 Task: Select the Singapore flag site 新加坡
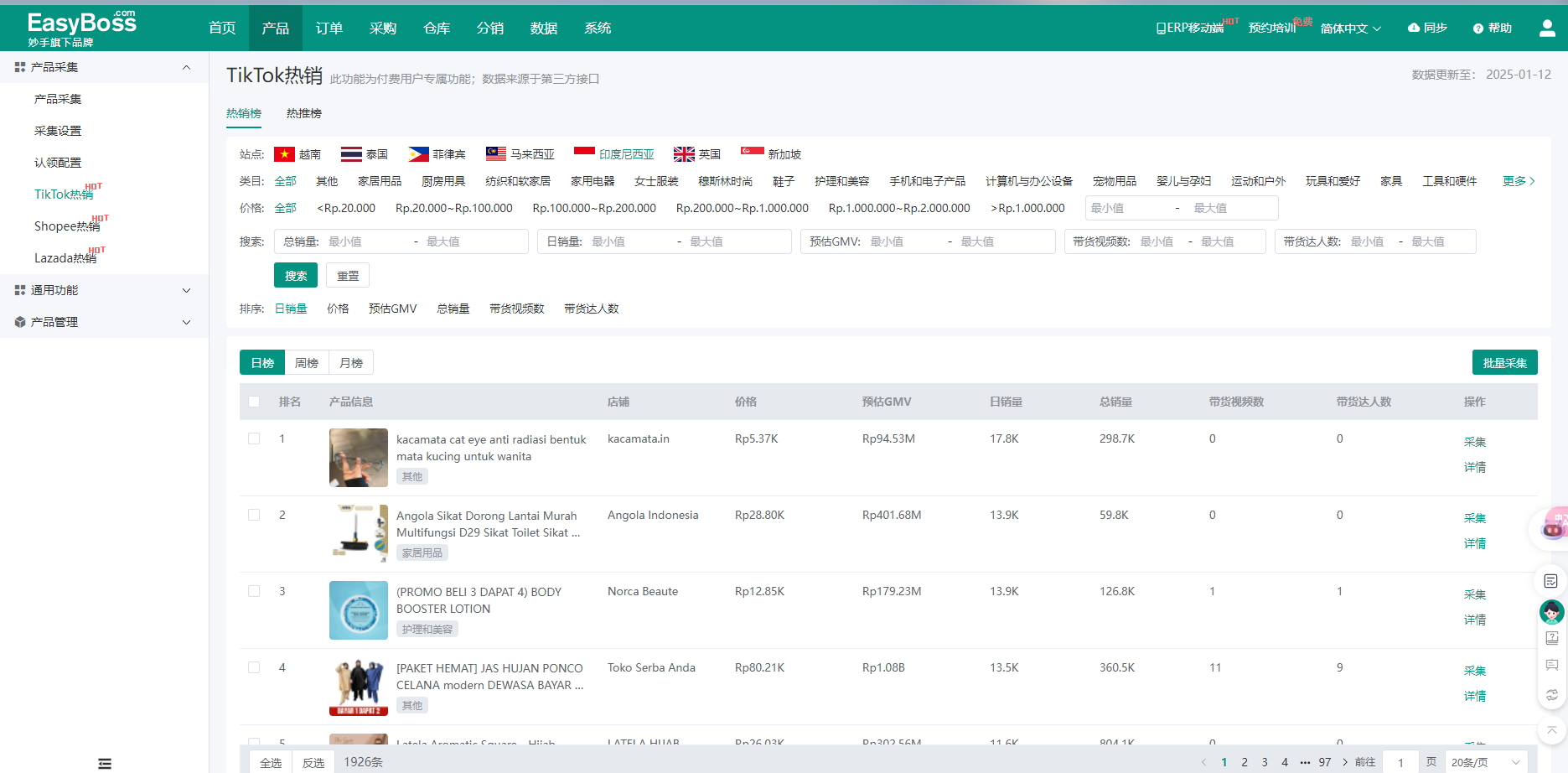coord(771,154)
